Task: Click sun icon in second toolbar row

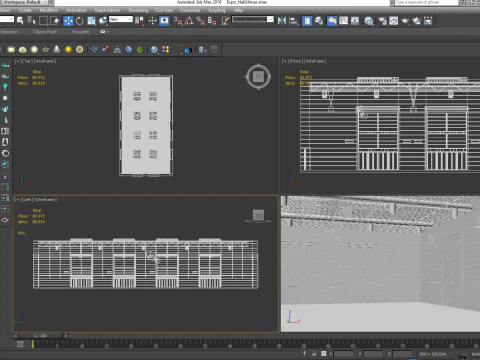Action: pyautogui.click(x=68, y=50)
